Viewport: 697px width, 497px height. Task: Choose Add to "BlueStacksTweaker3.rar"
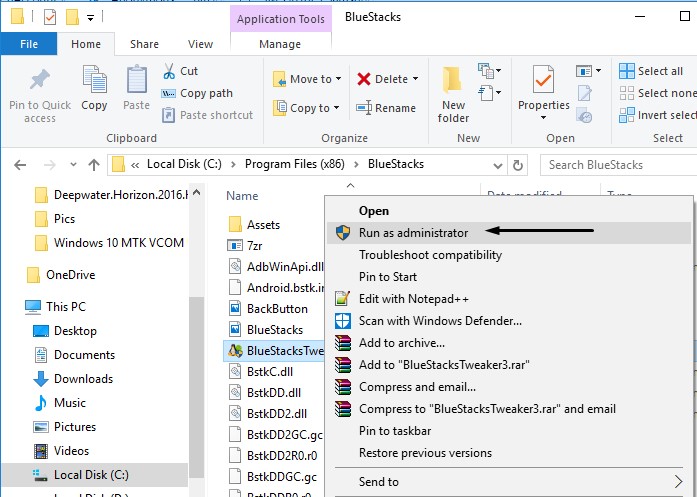click(509, 365)
